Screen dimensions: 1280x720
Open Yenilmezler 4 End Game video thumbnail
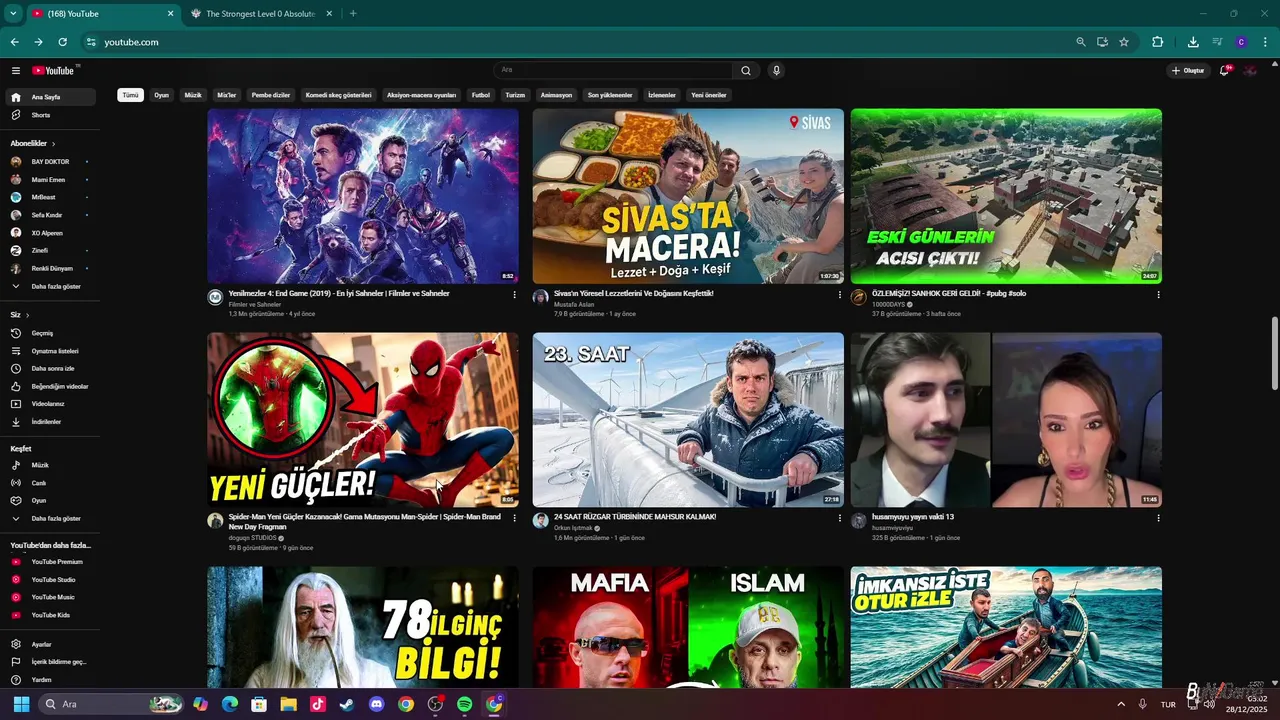pyautogui.click(x=363, y=196)
